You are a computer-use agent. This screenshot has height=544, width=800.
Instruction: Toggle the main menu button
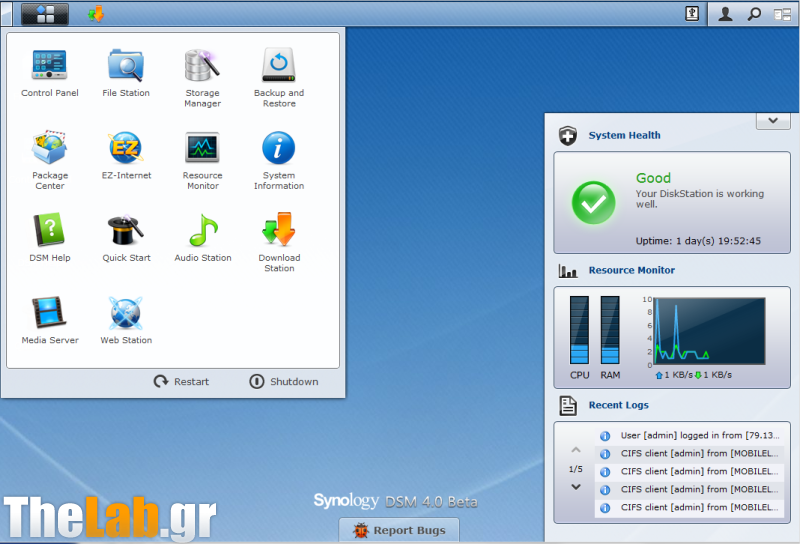click(45, 14)
